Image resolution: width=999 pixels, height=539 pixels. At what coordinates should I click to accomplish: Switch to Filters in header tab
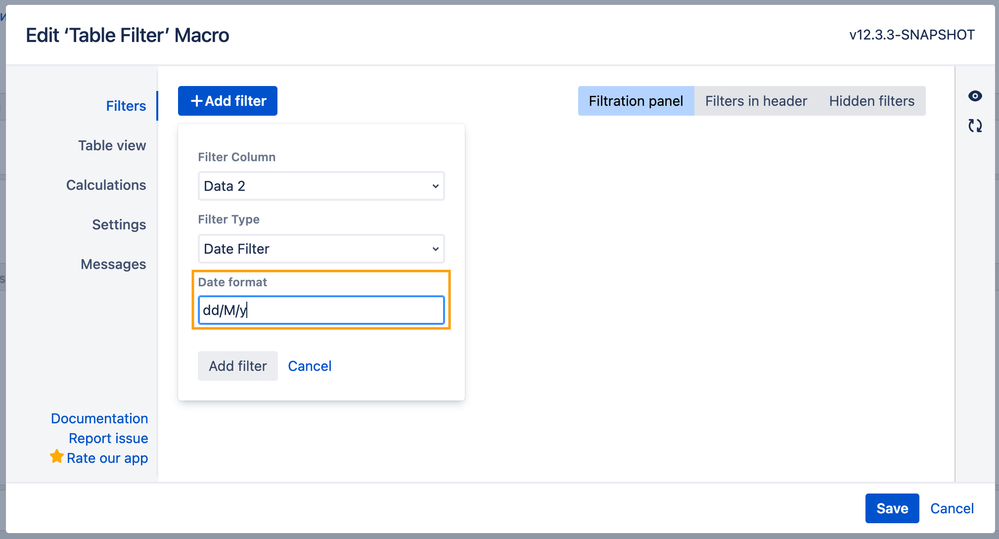pyautogui.click(x=756, y=101)
